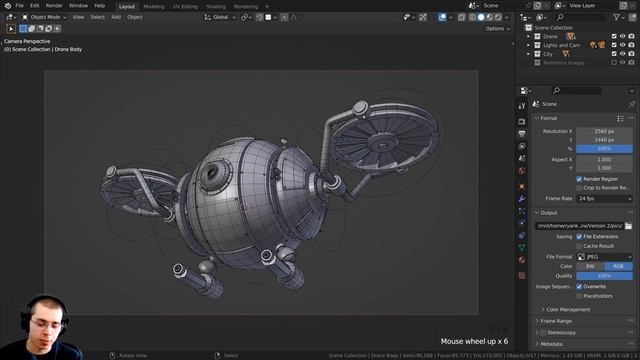Disable City collection in renders
Screen dimensions: 640x360
coord(631,54)
